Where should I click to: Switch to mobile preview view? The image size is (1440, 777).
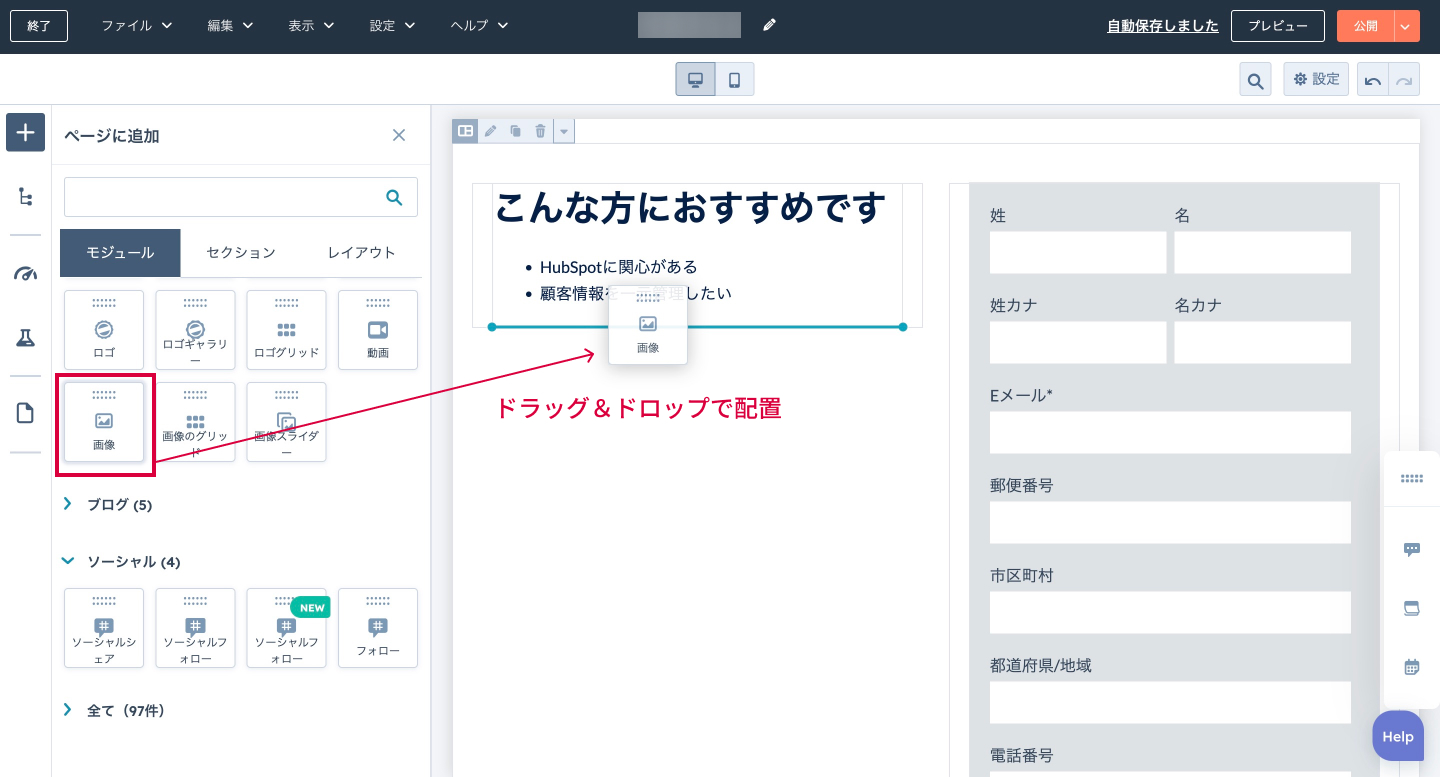(x=734, y=79)
